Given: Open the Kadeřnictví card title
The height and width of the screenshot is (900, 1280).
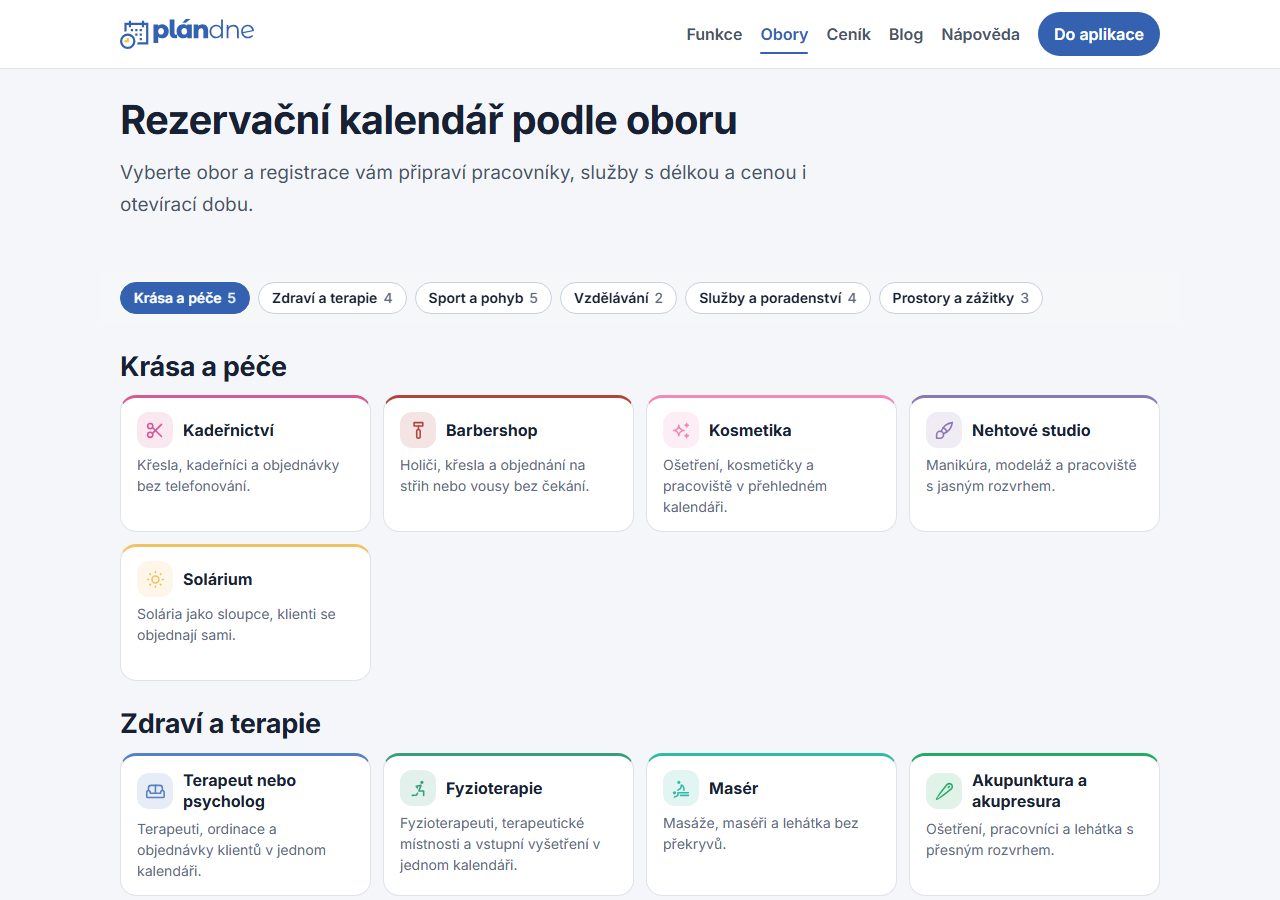Looking at the screenshot, I should [228, 430].
